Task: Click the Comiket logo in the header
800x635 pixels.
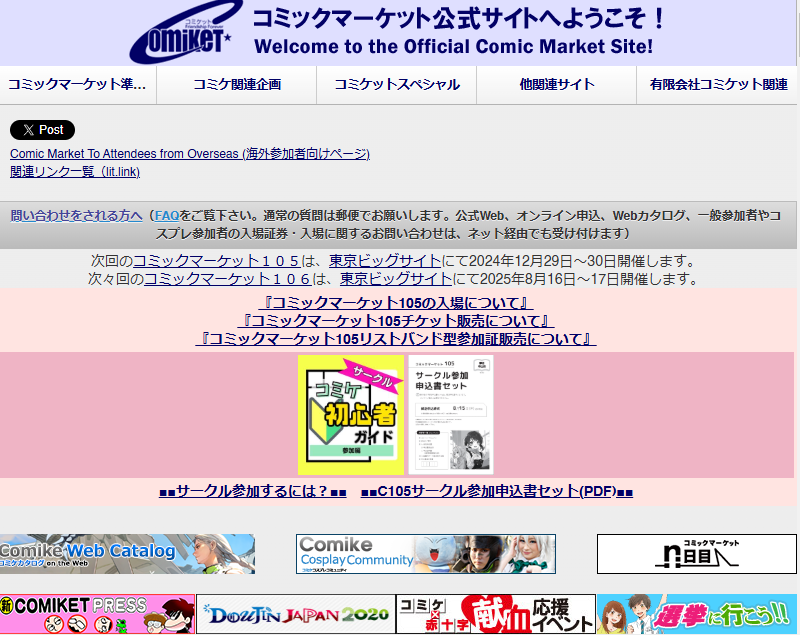Action: tap(184, 31)
